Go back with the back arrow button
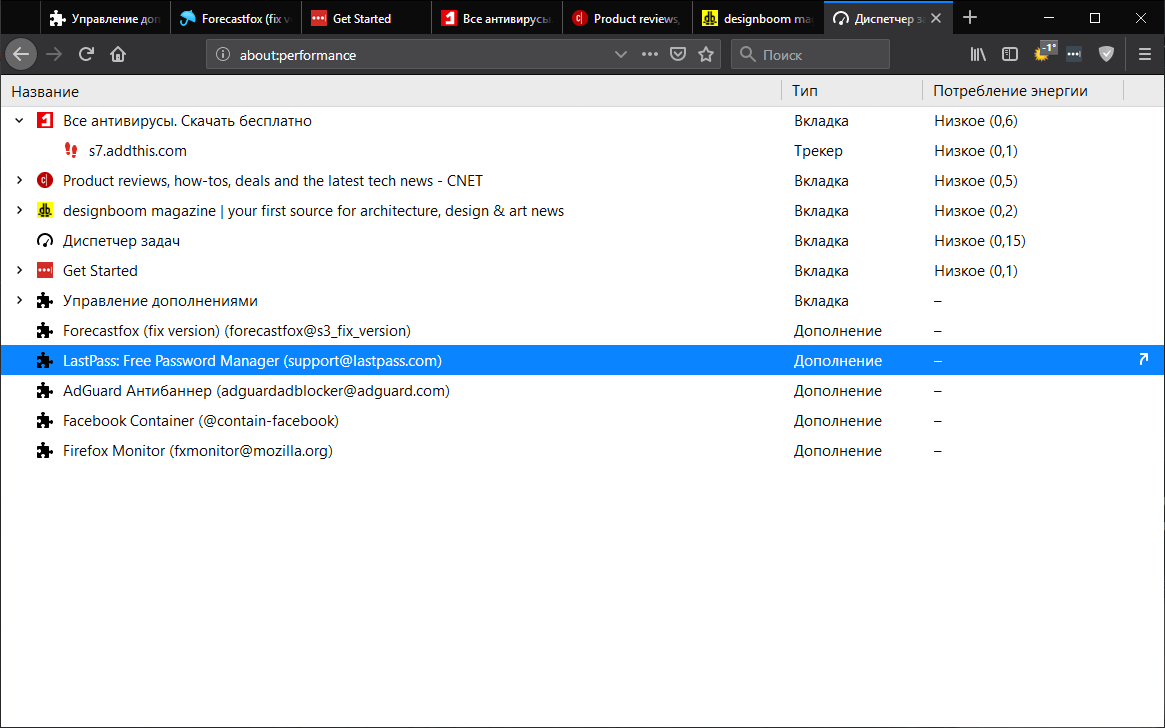This screenshot has height=728, width=1165. point(21,54)
